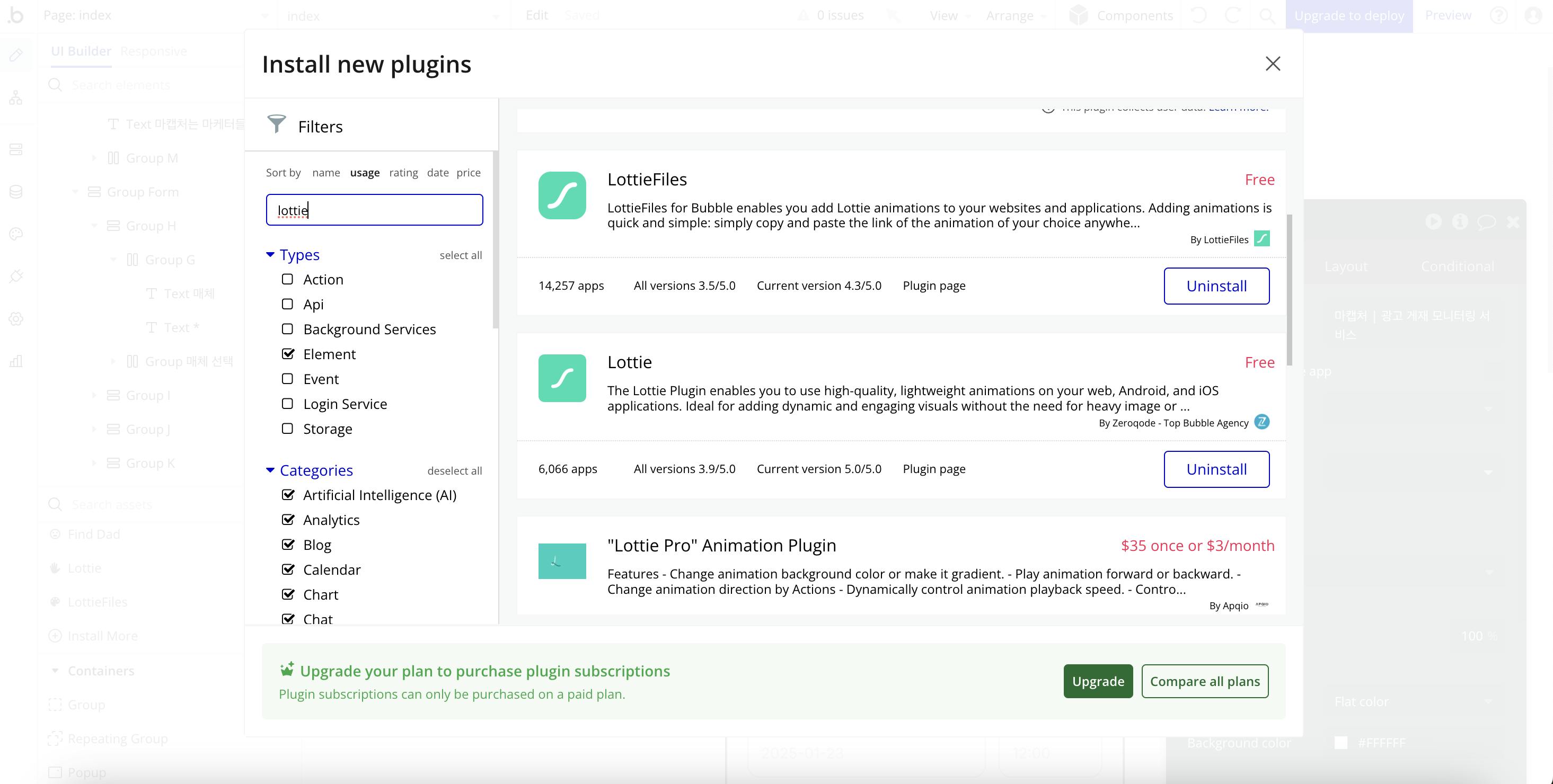
Task: Uncheck Artificial Intelligence (AI) category
Action: click(x=288, y=495)
